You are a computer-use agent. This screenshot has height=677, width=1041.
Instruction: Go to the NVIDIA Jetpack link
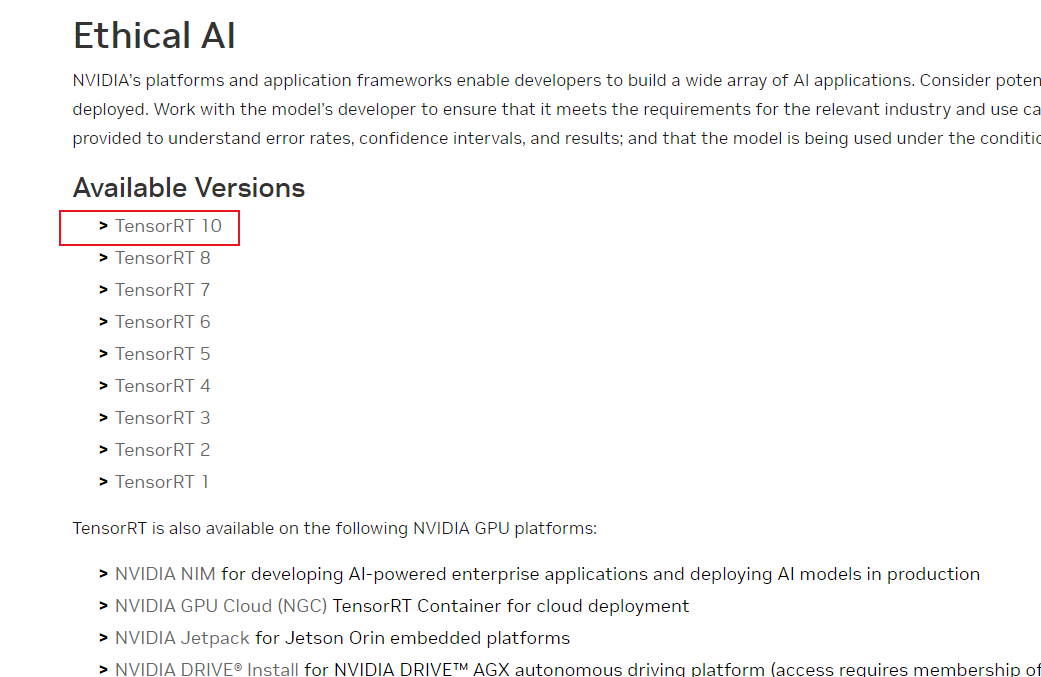[182, 639]
